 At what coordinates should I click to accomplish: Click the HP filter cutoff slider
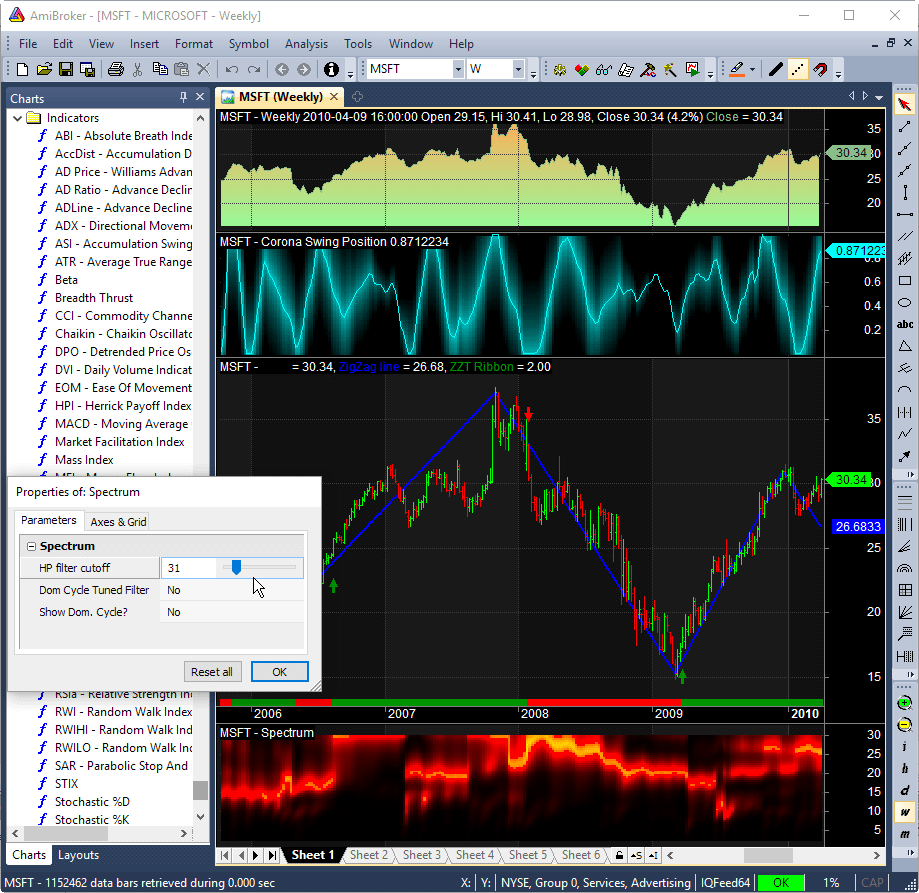click(237, 568)
